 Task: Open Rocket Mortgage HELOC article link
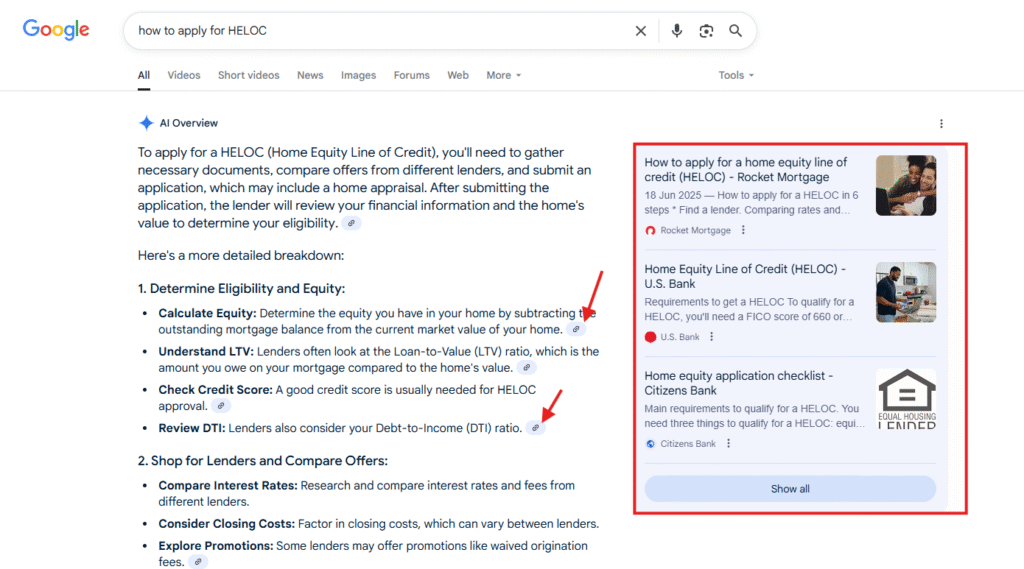(x=745, y=169)
